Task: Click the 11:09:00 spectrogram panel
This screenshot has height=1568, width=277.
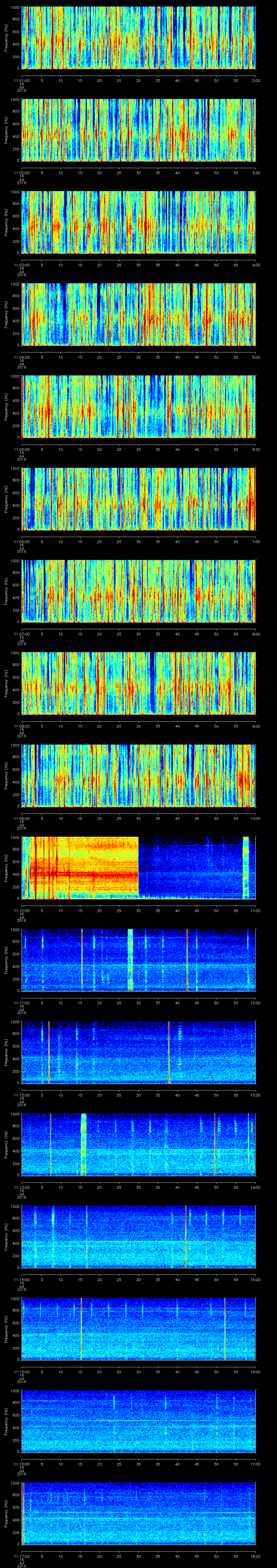Action: point(139,775)
